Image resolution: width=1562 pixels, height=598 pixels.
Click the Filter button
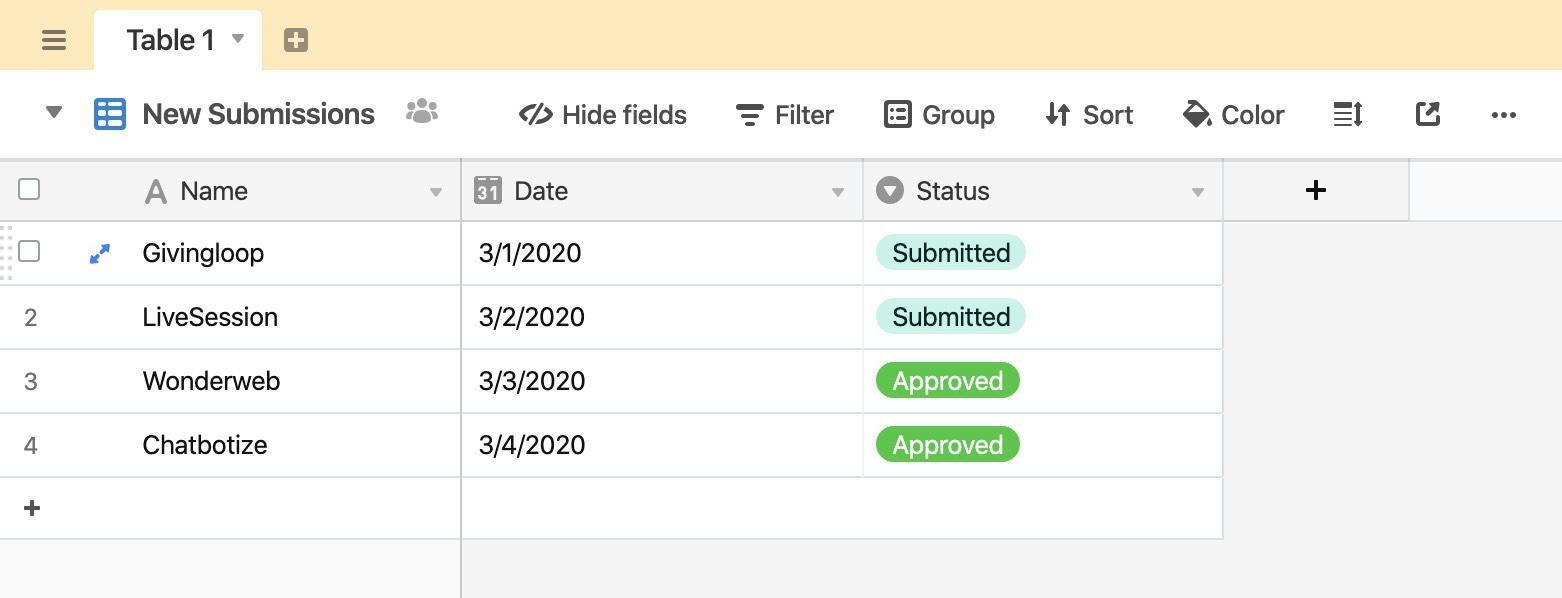point(785,115)
